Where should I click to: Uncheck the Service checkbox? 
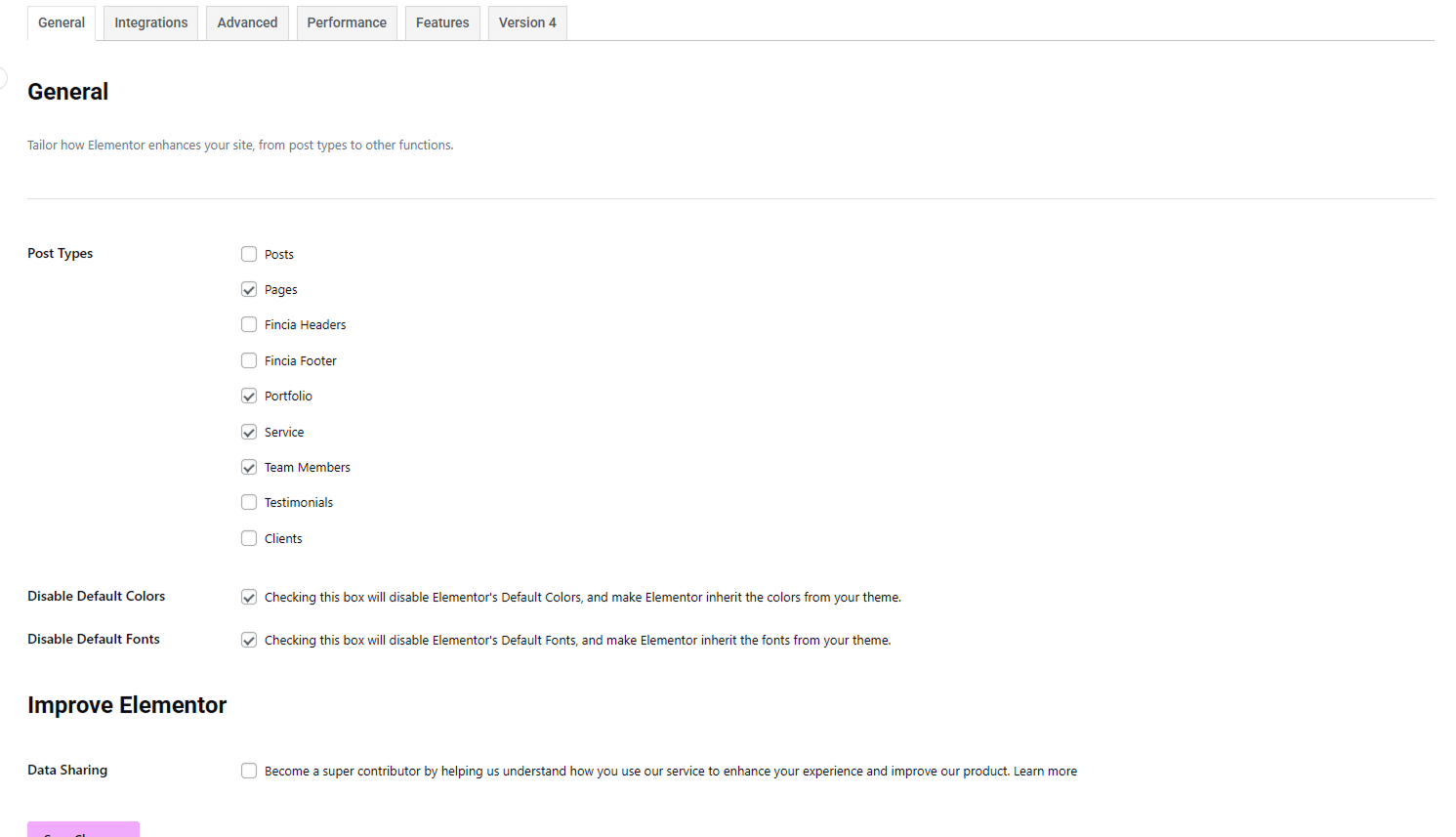(249, 432)
